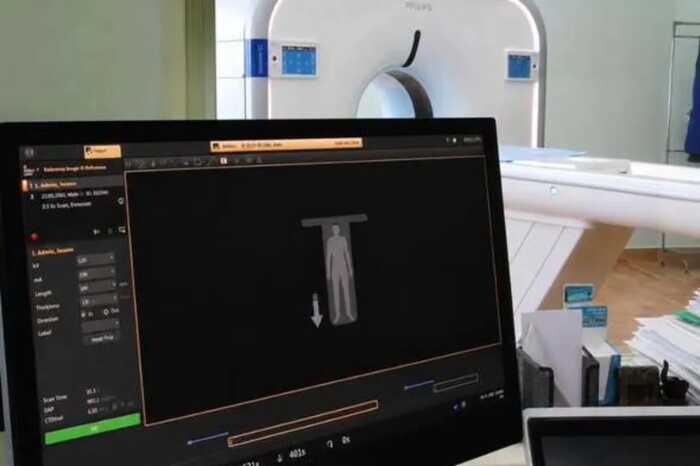Click the settings icon beside patient details

(x=121, y=201)
